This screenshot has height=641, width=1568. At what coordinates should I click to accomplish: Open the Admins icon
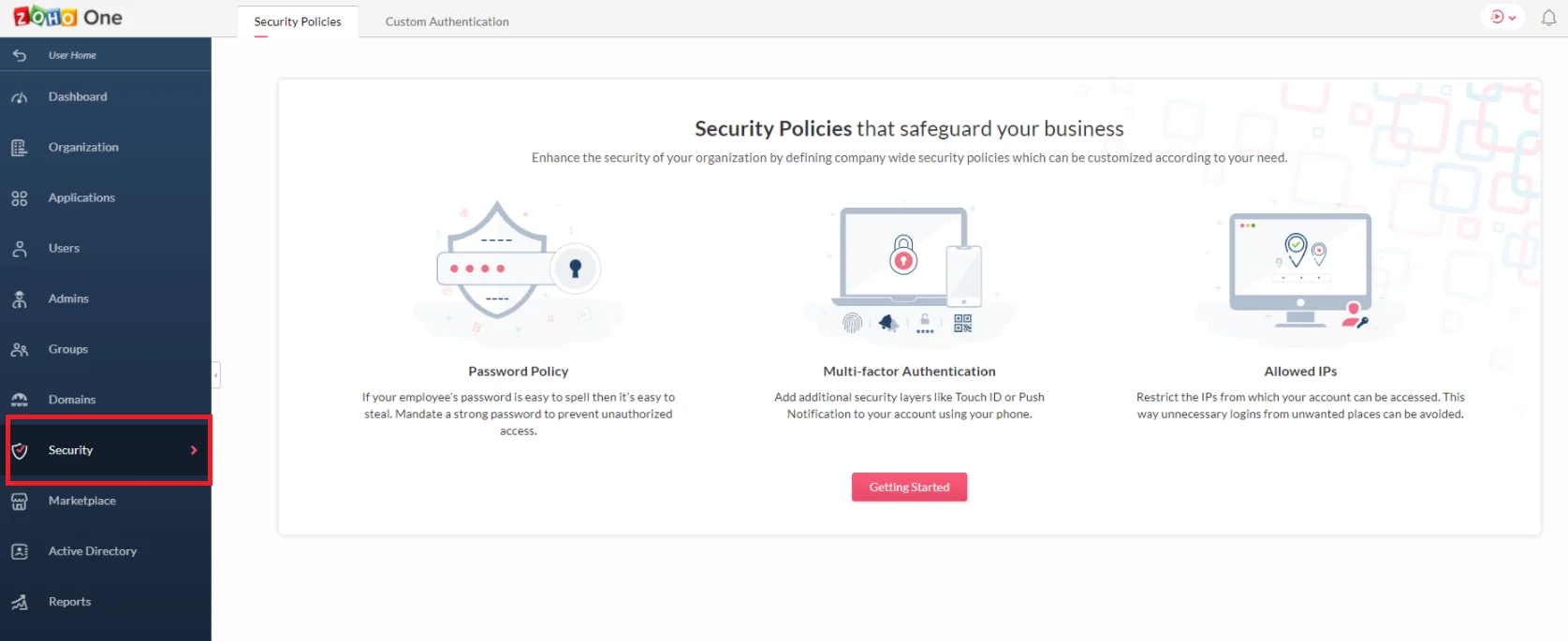pyautogui.click(x=20, y=299)
